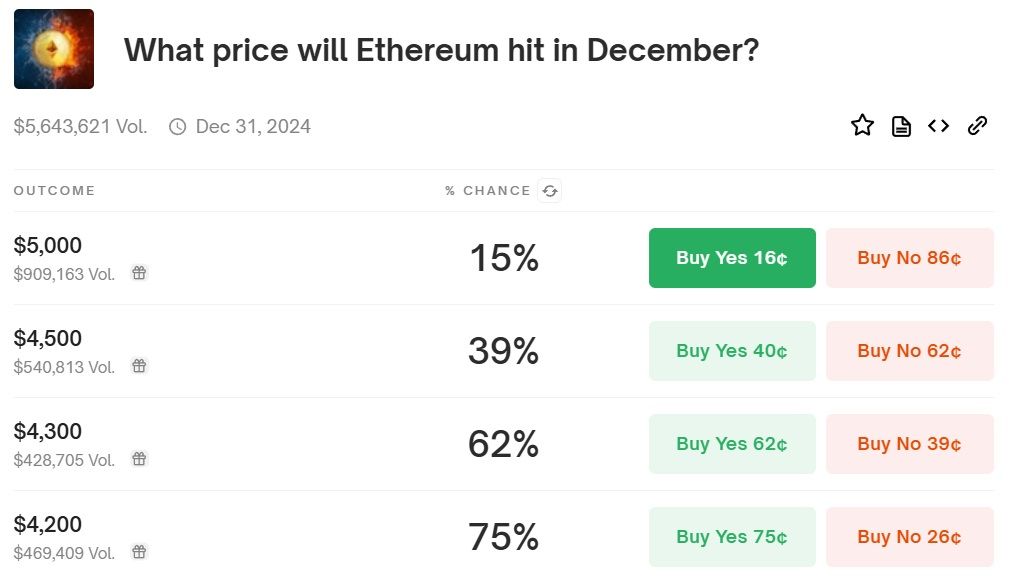The width and height of the screenshot is (1009, 583).
Task: Click Buy Yes 75¢ for $4,200
Action: pyautogui.click(x=732, y=537)
